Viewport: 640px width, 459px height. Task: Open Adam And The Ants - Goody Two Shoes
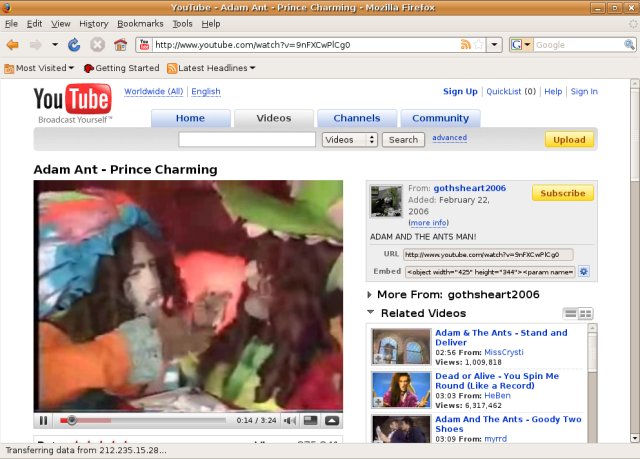[508, 424]
